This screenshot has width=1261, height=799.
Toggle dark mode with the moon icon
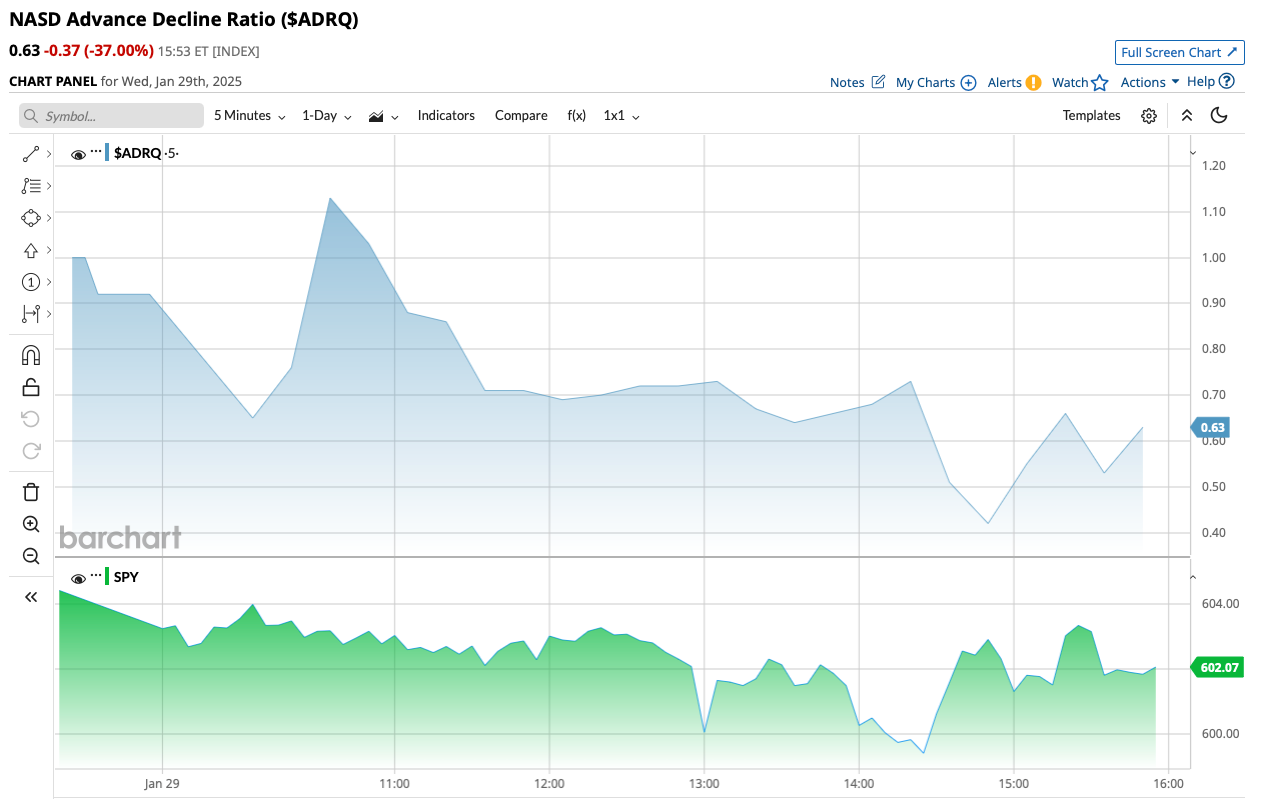coord(1218,116)
